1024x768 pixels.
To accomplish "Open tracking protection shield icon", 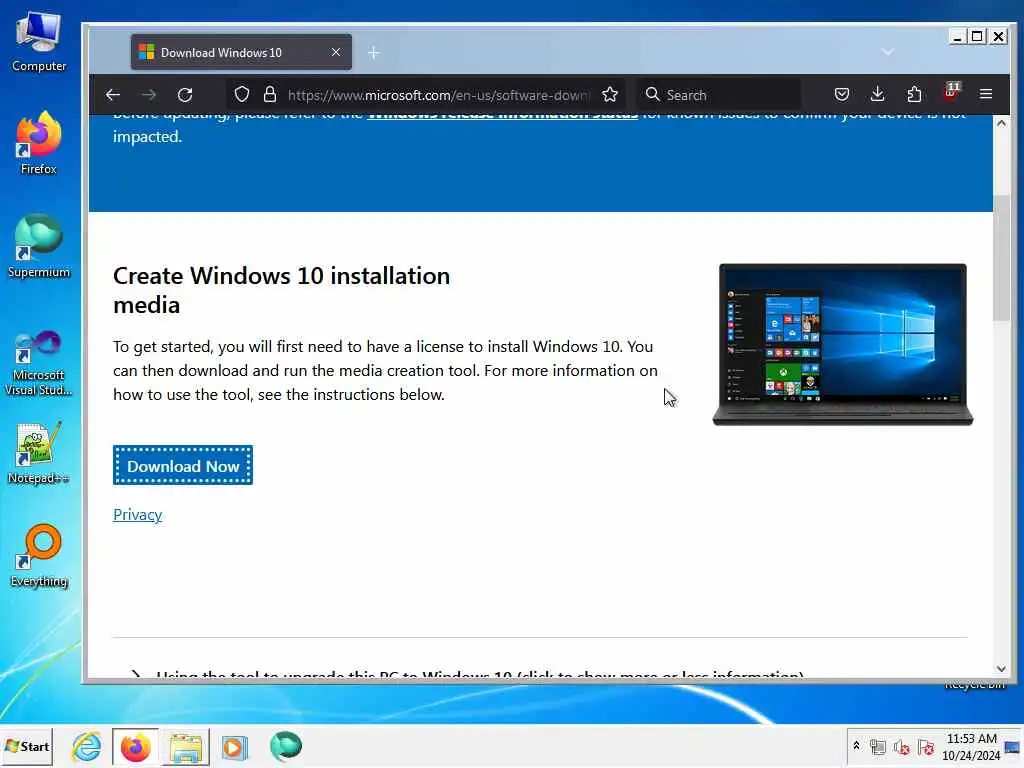I will 242,95.
